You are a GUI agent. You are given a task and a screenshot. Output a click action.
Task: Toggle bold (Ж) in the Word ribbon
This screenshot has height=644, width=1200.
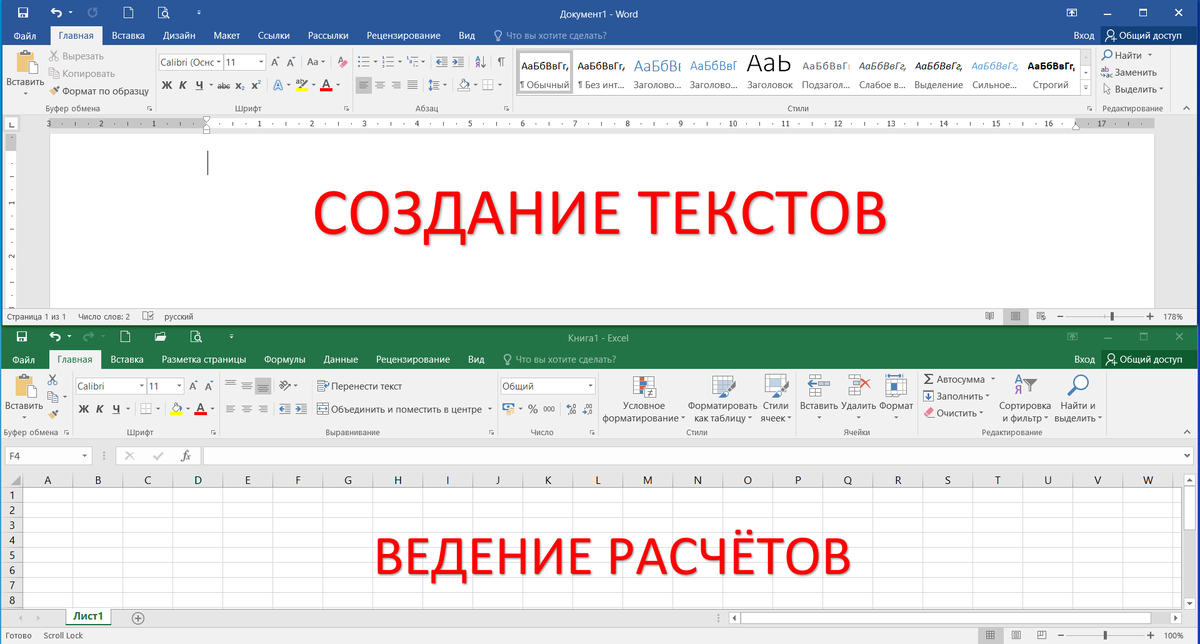tap(166, 86)
